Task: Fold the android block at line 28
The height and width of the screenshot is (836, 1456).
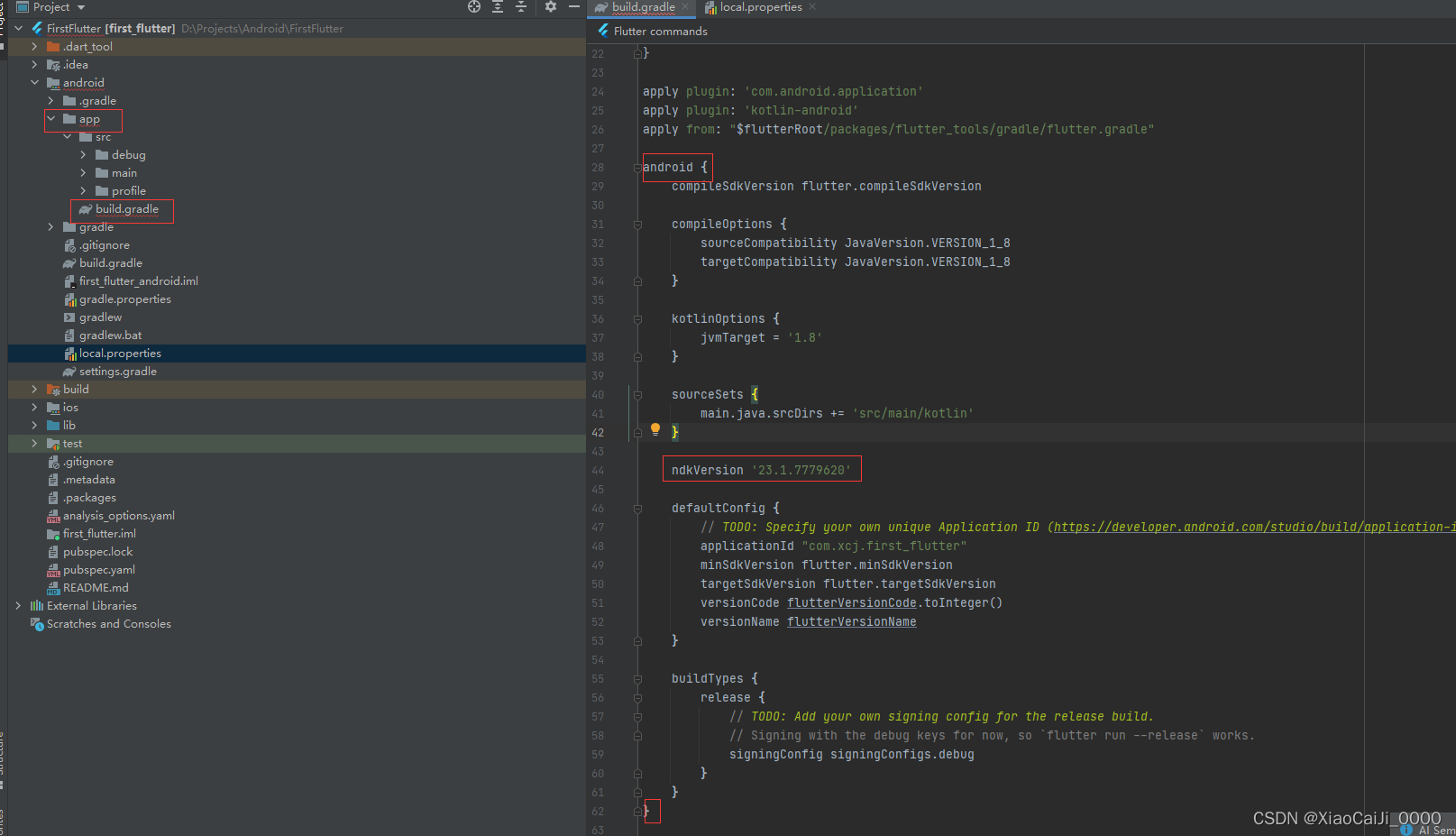Action: coord(637,168)
